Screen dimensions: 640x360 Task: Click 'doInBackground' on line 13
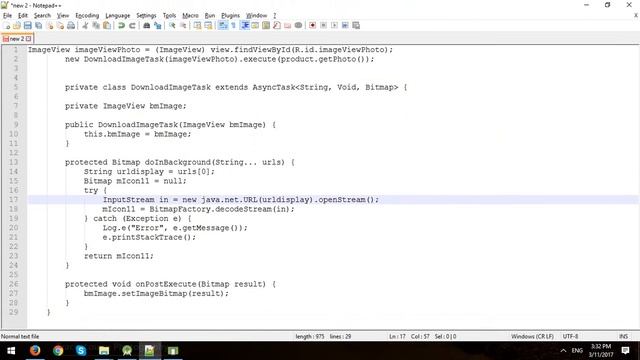(178, 162)
